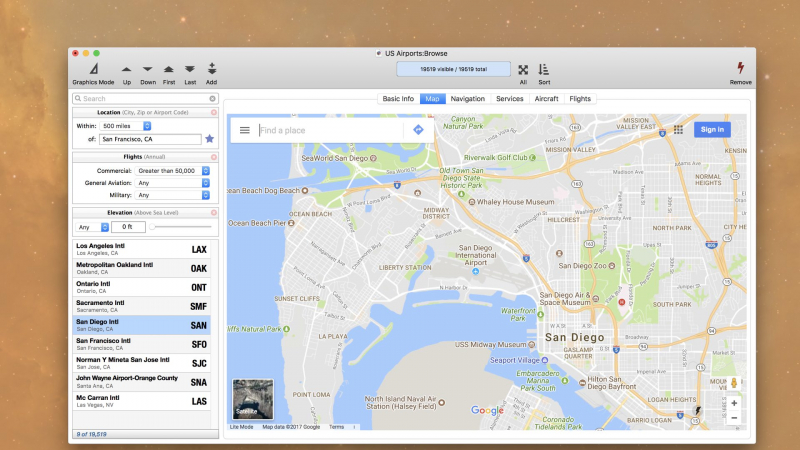Select San Diego Intl SAN row

[x=142, y=325]
